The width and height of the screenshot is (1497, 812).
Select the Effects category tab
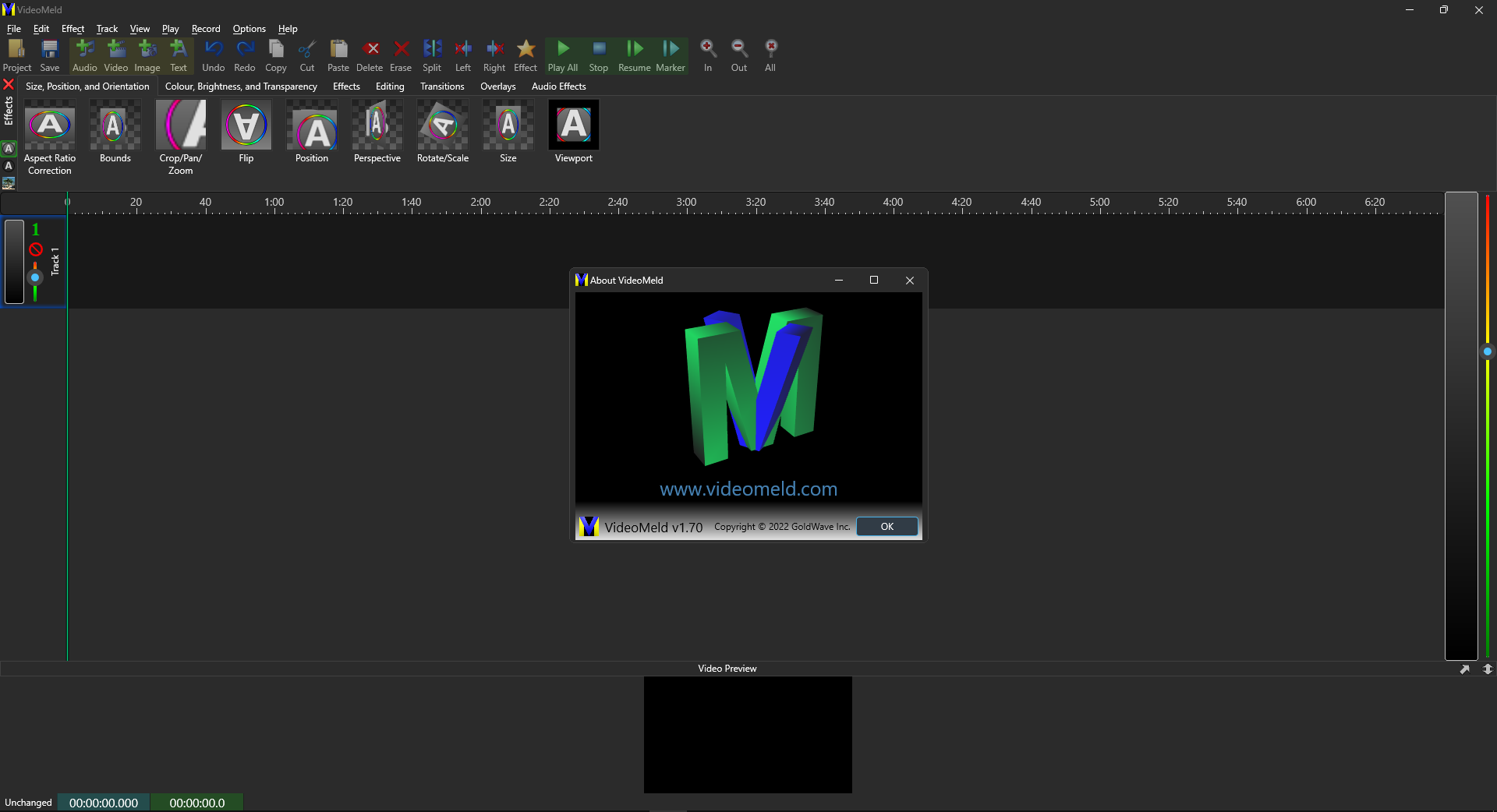(x=346, y=86)
